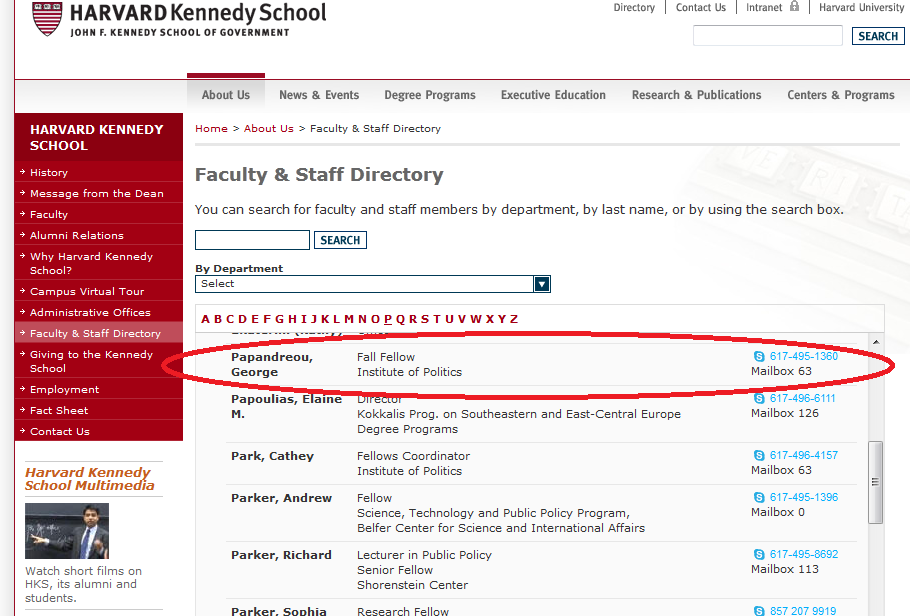Screen dimensions: 910x616
Task: Open Campus Virtual Tour link
Action: tap(86, 291)
